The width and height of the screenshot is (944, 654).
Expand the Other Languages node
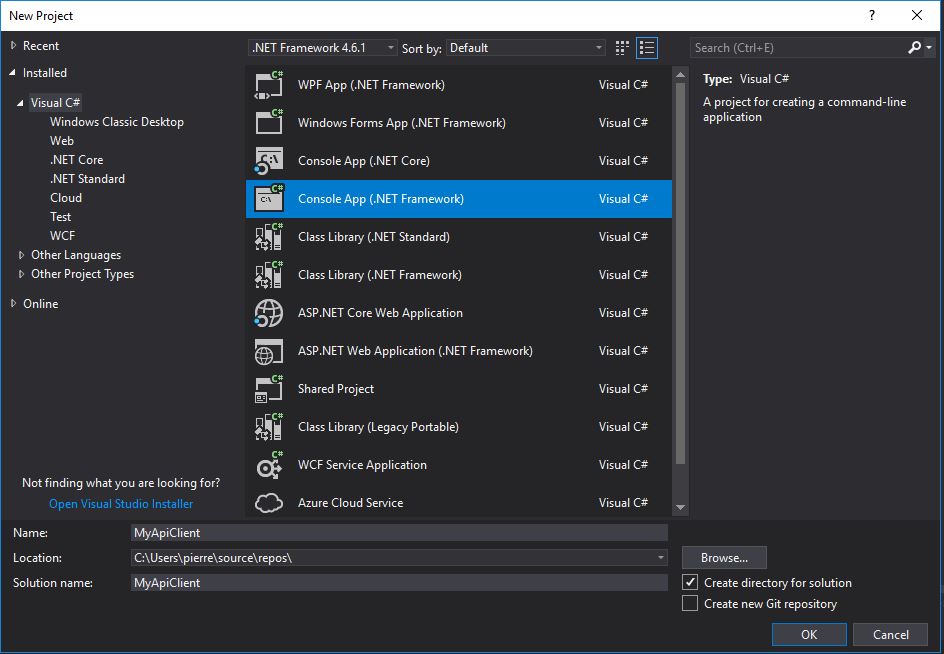pos(22,255)
